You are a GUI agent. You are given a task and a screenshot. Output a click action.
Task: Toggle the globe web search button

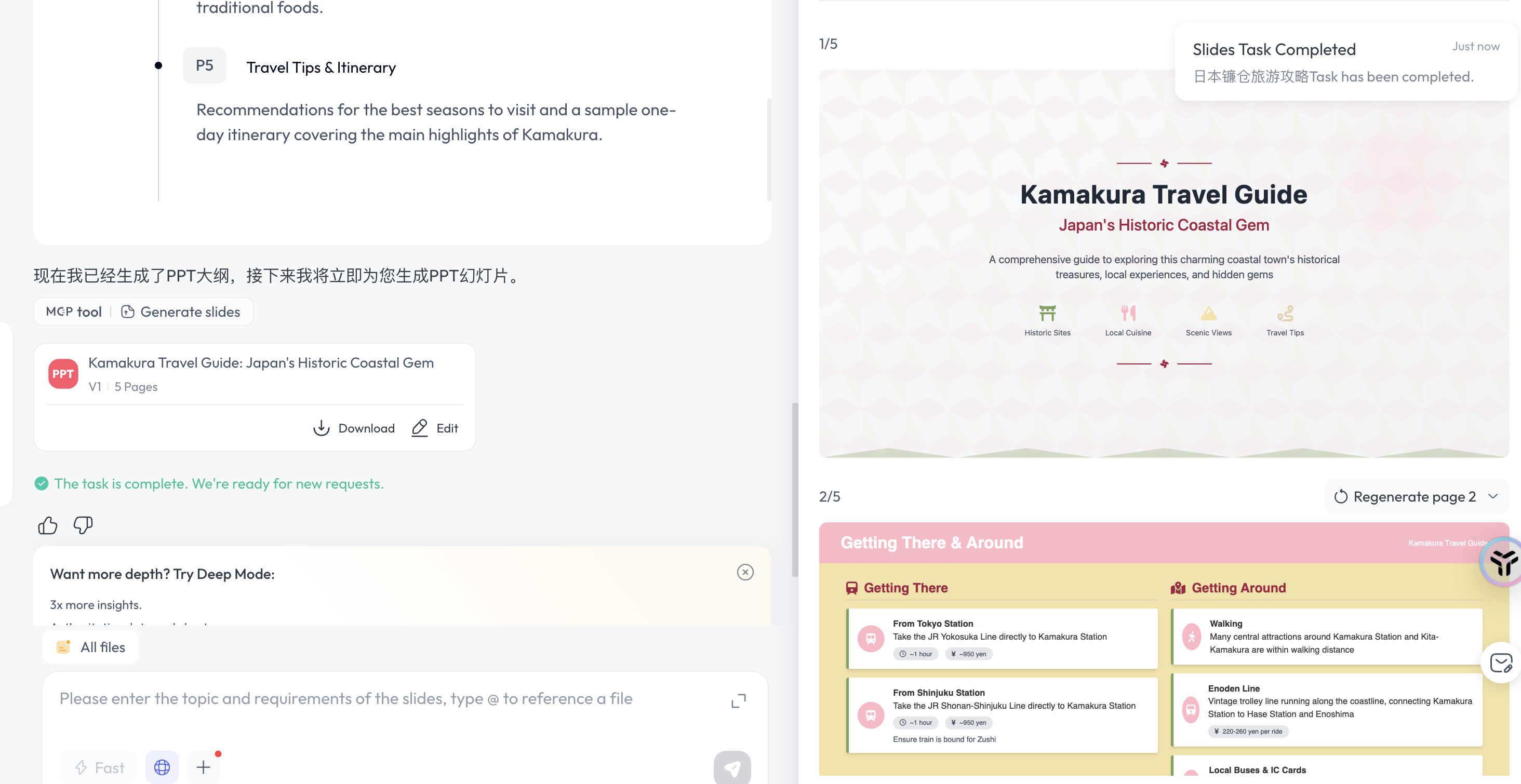pos(162,767)
